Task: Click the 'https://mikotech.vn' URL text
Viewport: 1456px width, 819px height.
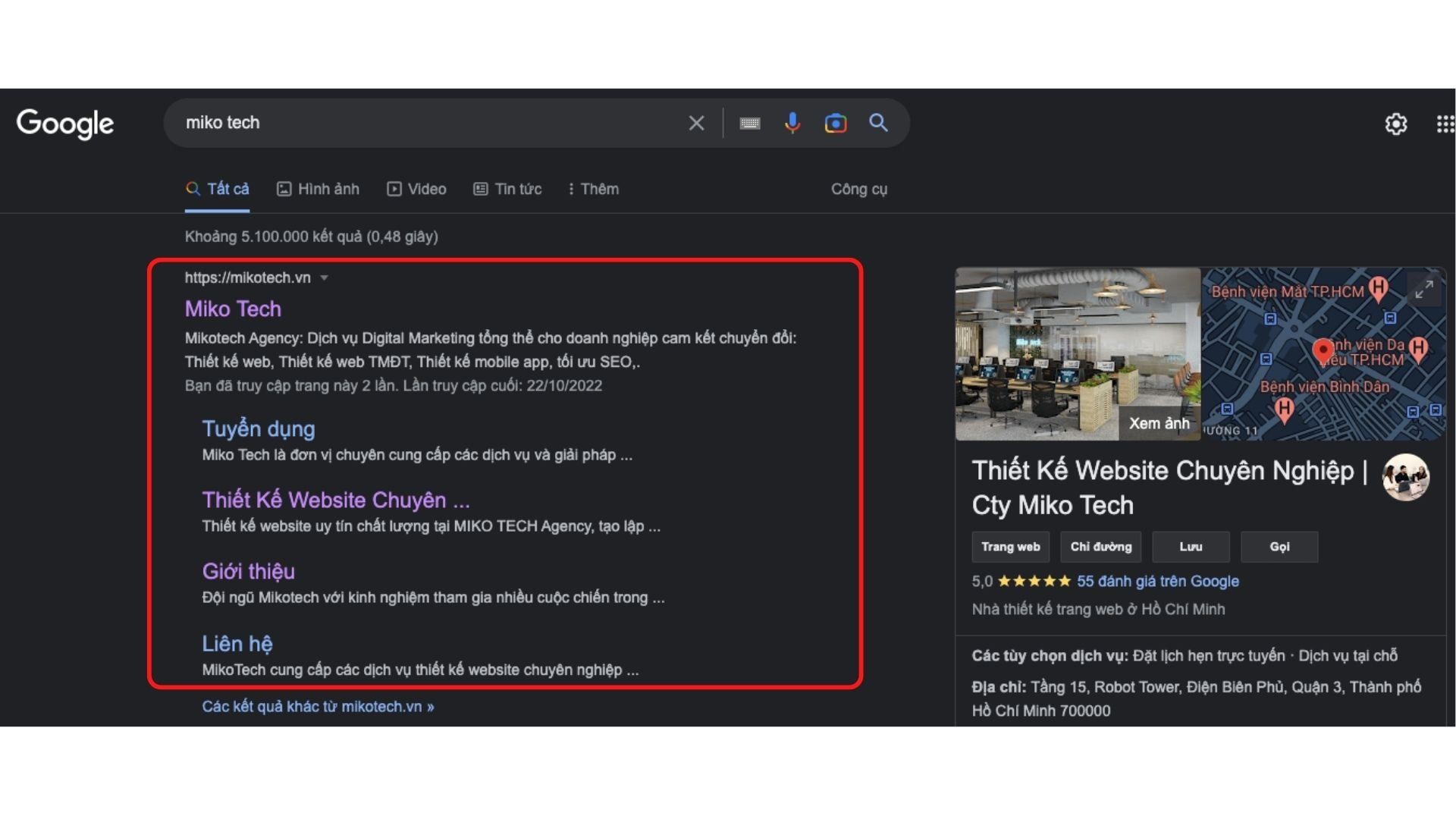Action: 247,278
